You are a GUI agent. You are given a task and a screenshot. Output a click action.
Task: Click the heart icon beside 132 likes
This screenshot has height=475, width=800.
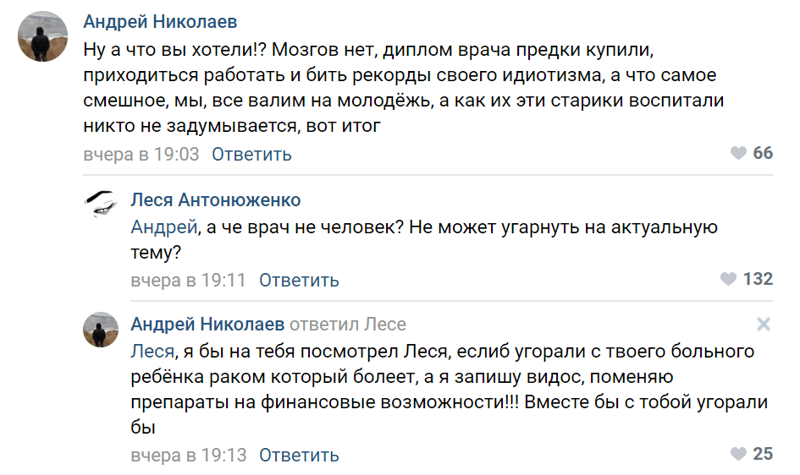pyautogui.click(x=729, y=279)
